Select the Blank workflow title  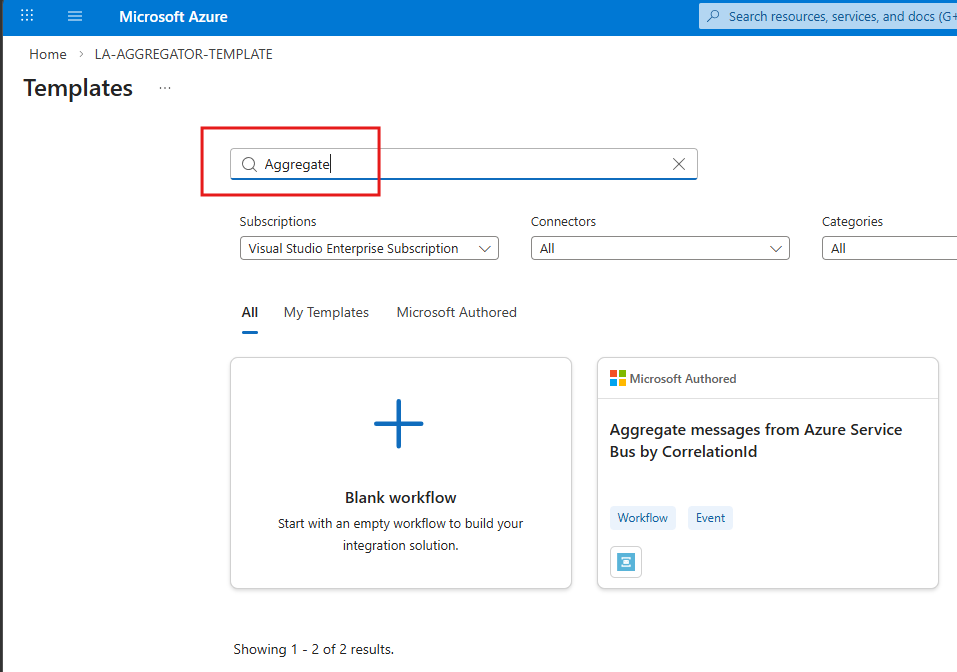400,497
